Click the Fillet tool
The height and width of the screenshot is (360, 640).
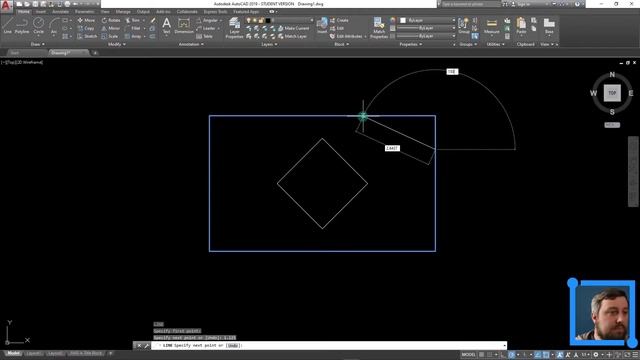click(133, 28)
